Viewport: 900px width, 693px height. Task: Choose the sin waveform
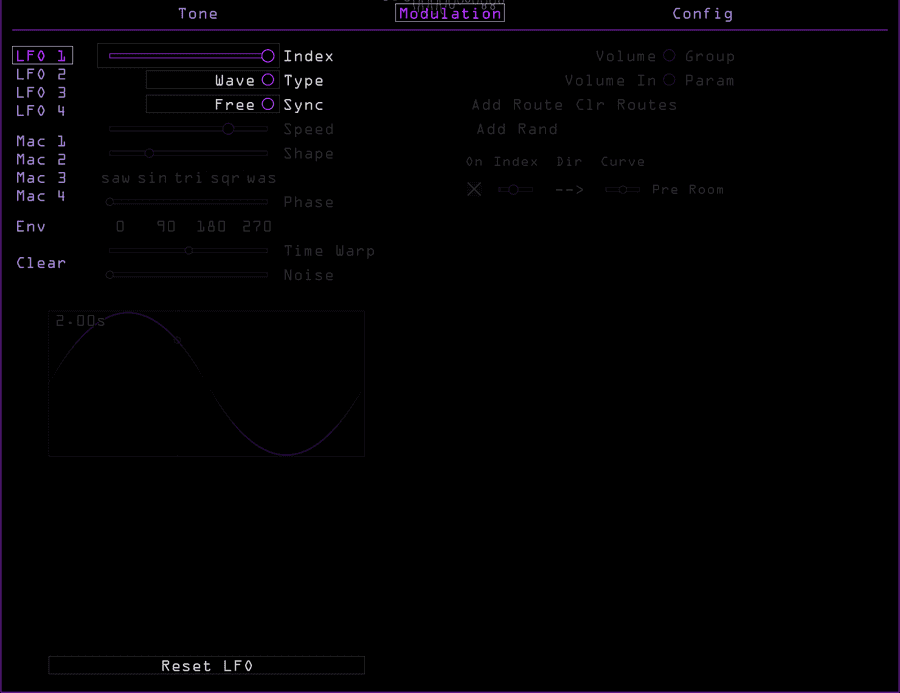(152, 178)
